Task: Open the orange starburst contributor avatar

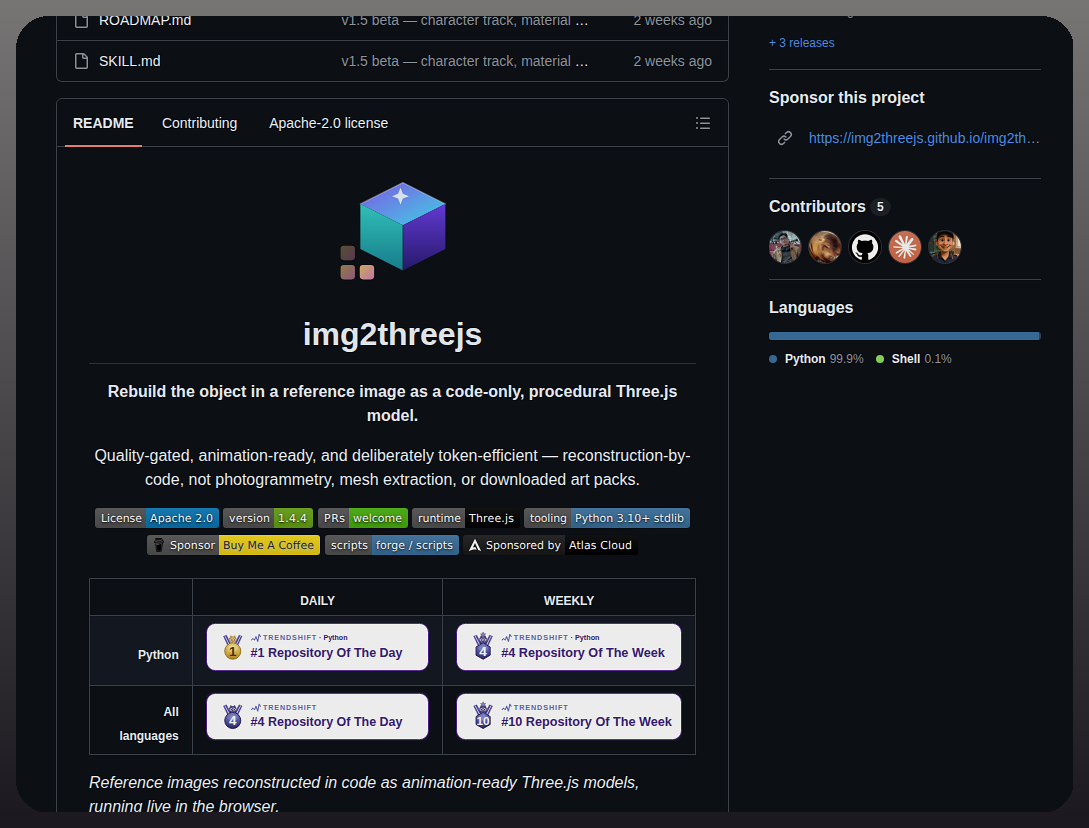Action: 905,247
